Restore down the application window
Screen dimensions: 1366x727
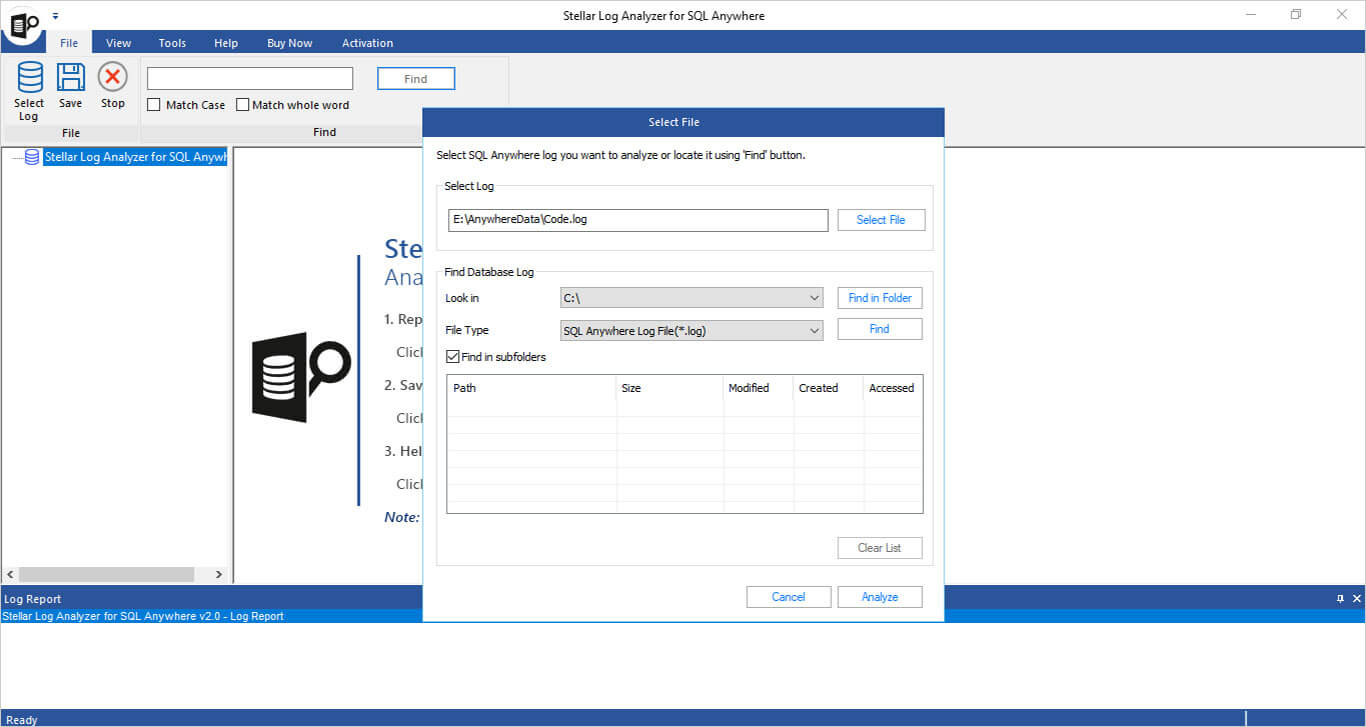(x=1296, y=15)
